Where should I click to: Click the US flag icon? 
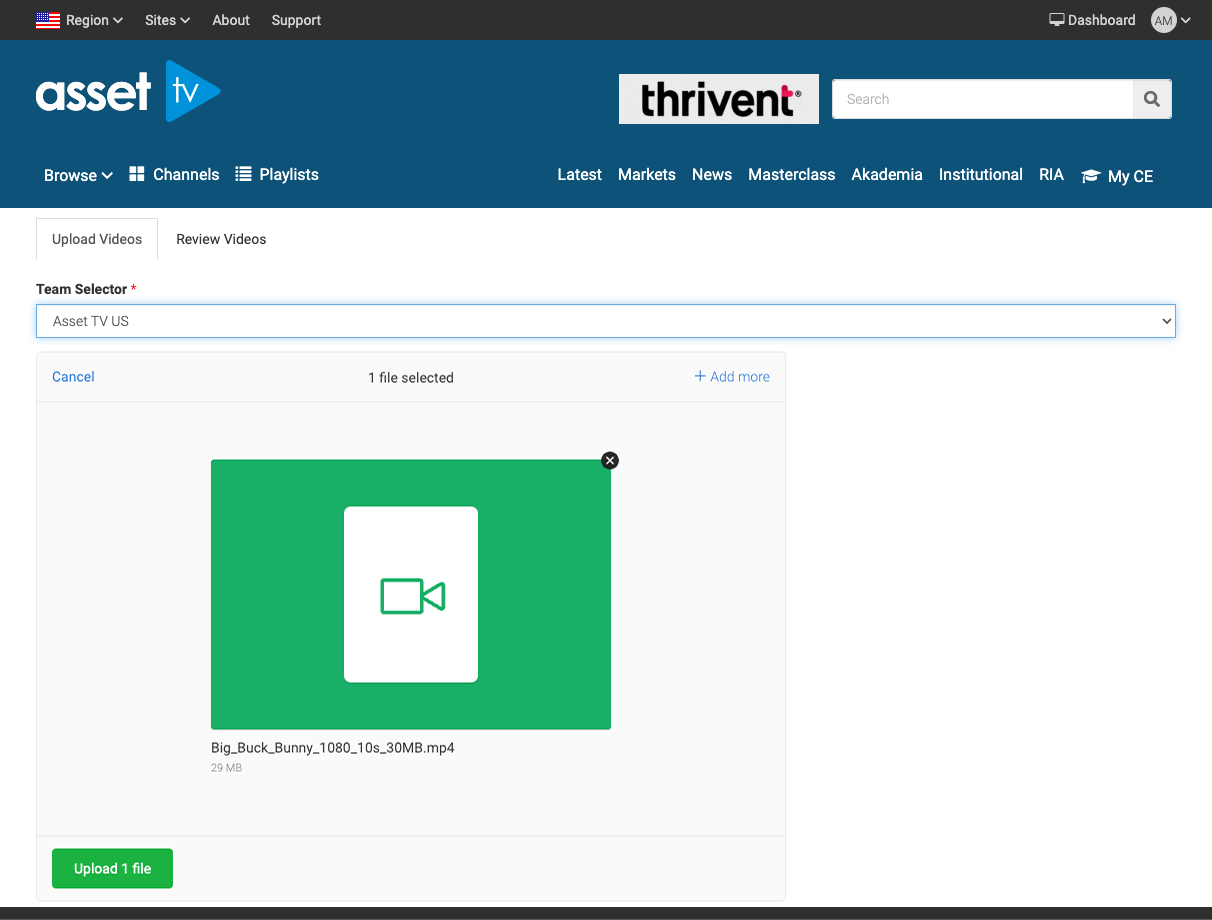47,20
